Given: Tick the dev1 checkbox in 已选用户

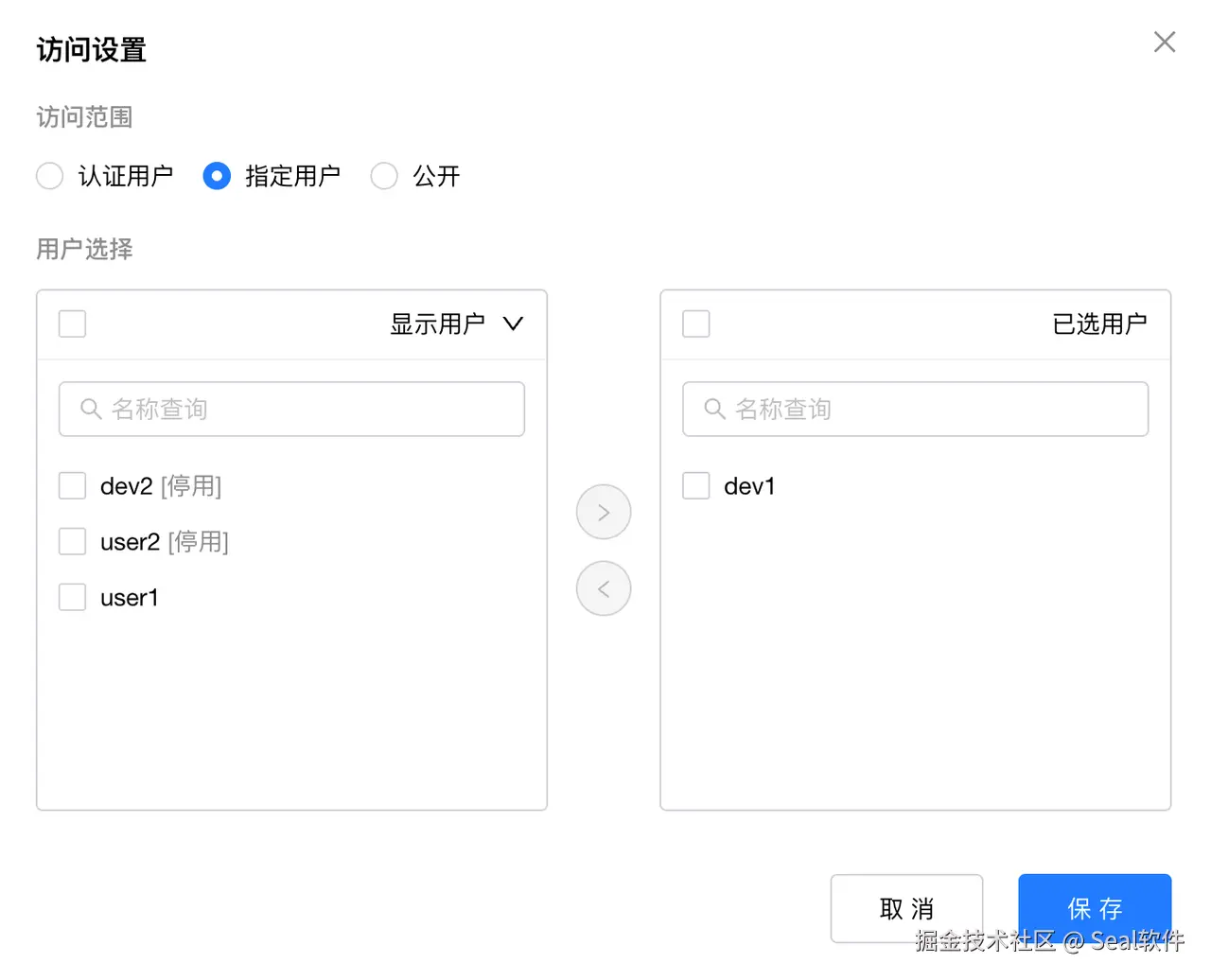Looking at the screenshot, I should tap(696, 486).
